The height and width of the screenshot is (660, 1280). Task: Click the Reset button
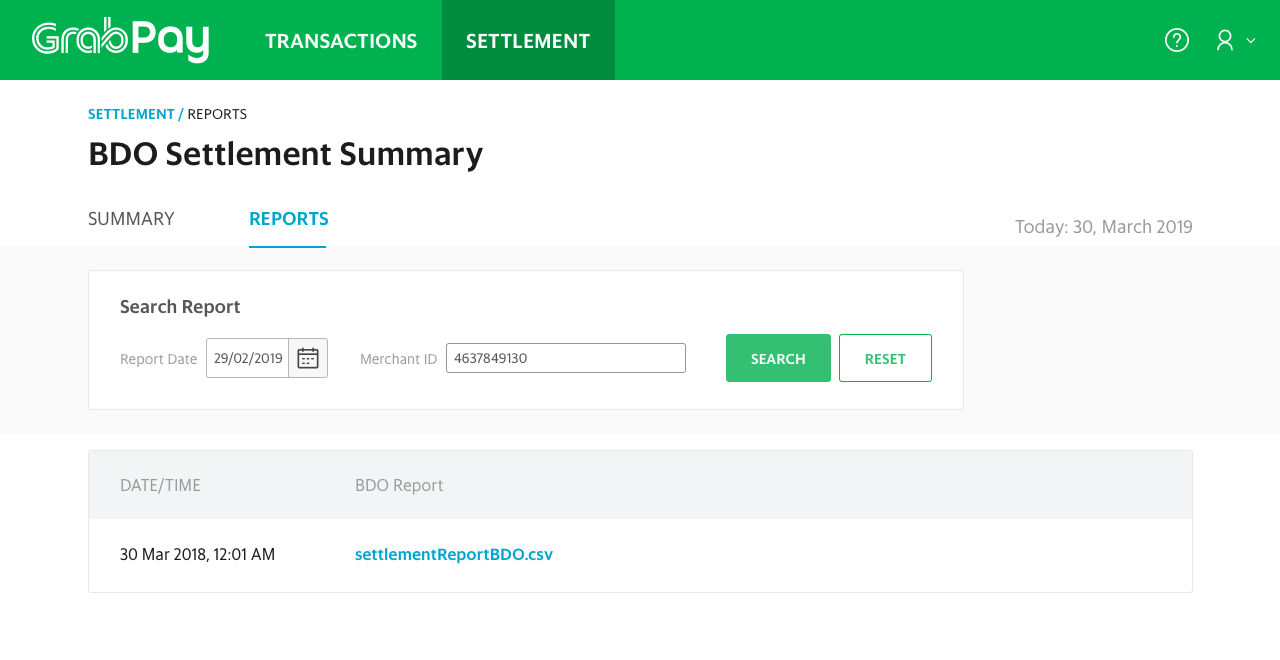pos(885,358)
